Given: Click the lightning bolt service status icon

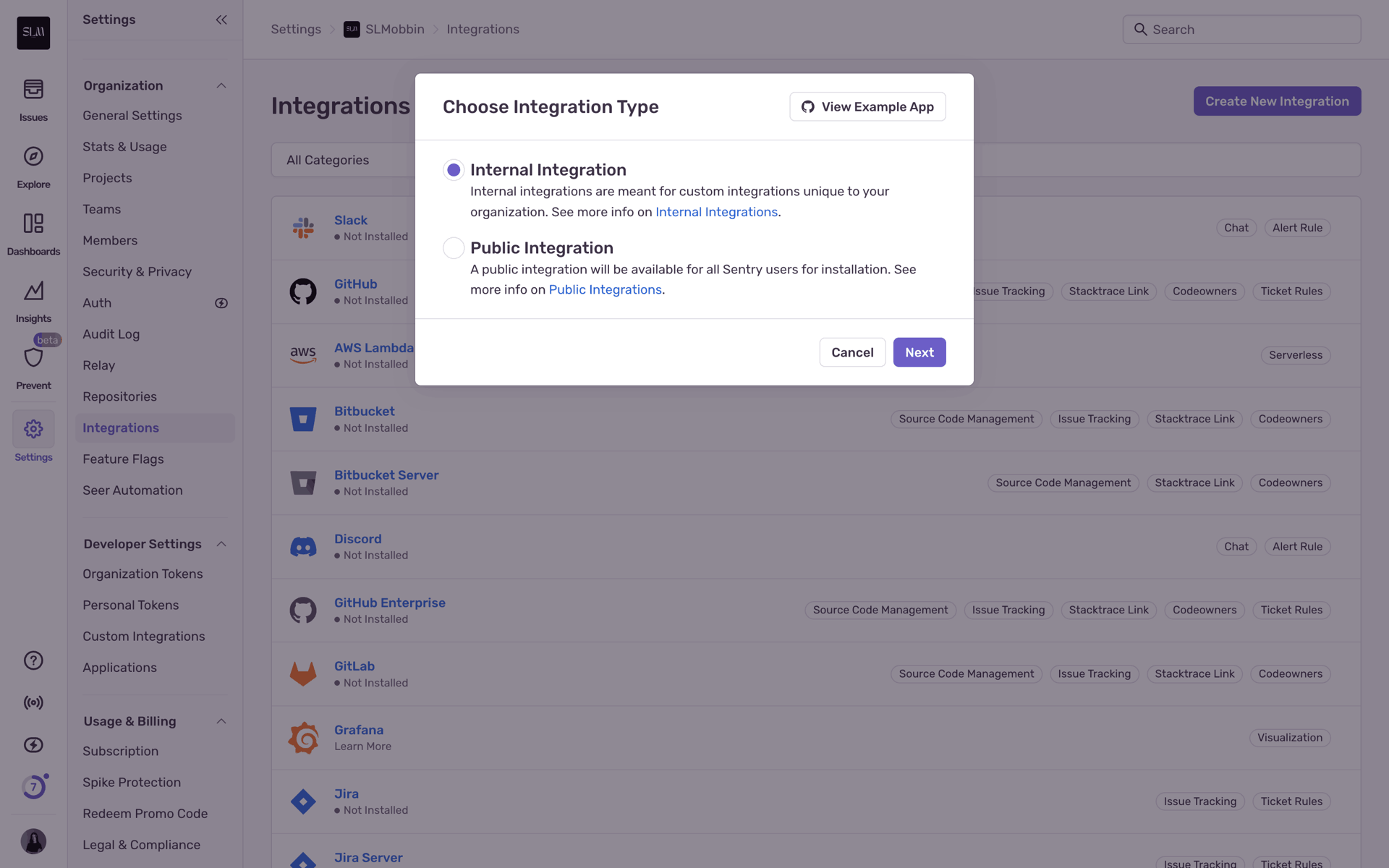Looking at the screenshot, I should click(x=33, y=745).
